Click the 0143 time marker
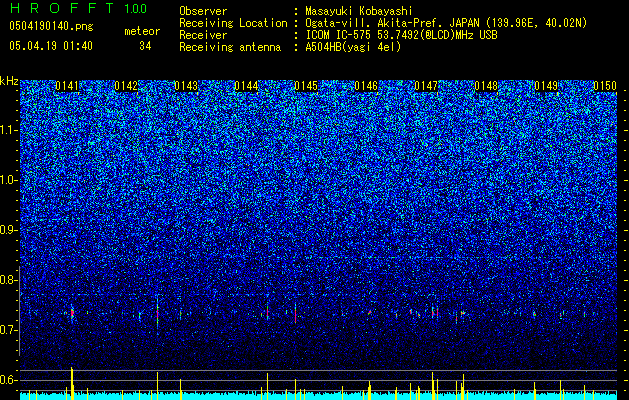Image resolution: width=629 pixels, height=400 pixels. pos(186,86)
